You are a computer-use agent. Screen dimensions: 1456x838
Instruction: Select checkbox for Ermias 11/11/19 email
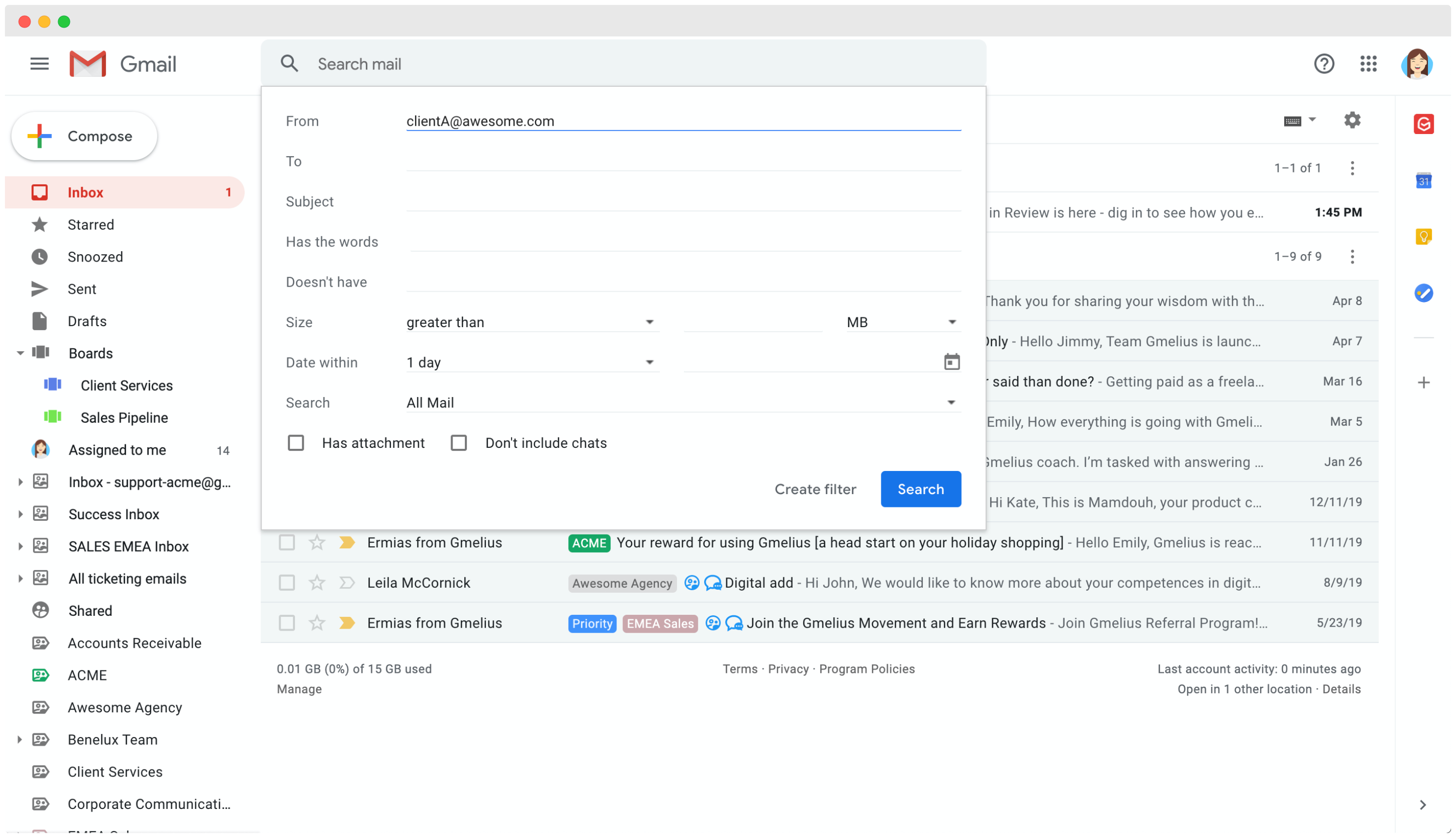click(x=287, y=542)
